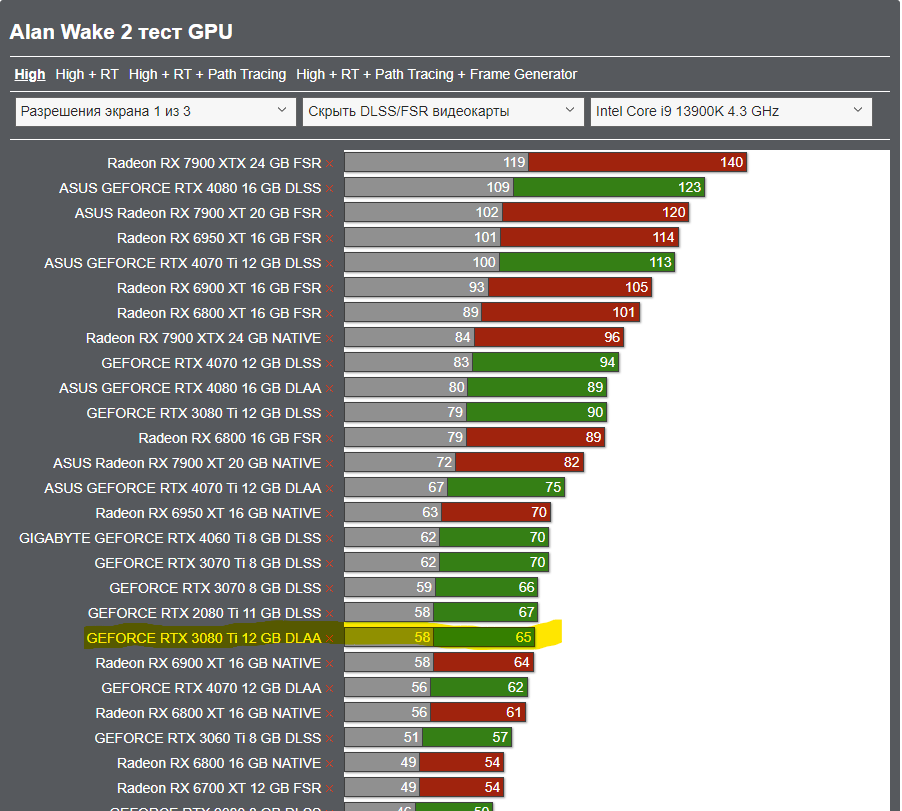Select label Radeon RX 7900 XTX 24 GB FSR
Screen dimensions: 902x811
tap(214, 163)
